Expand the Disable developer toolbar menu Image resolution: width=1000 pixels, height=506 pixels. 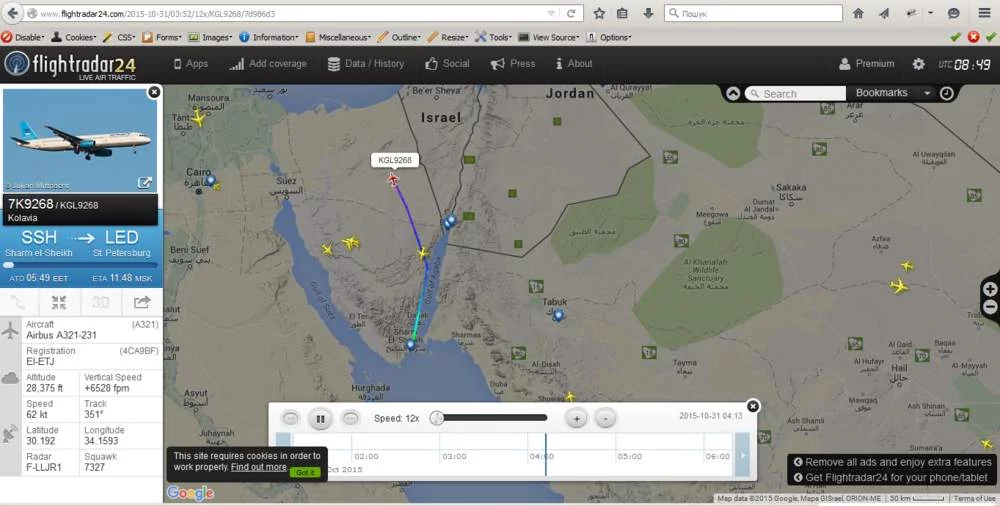click(23, 38)
